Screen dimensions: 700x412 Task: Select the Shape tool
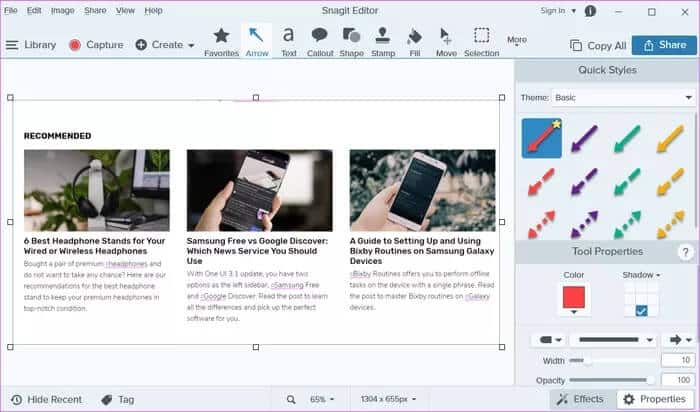[351, 42]
